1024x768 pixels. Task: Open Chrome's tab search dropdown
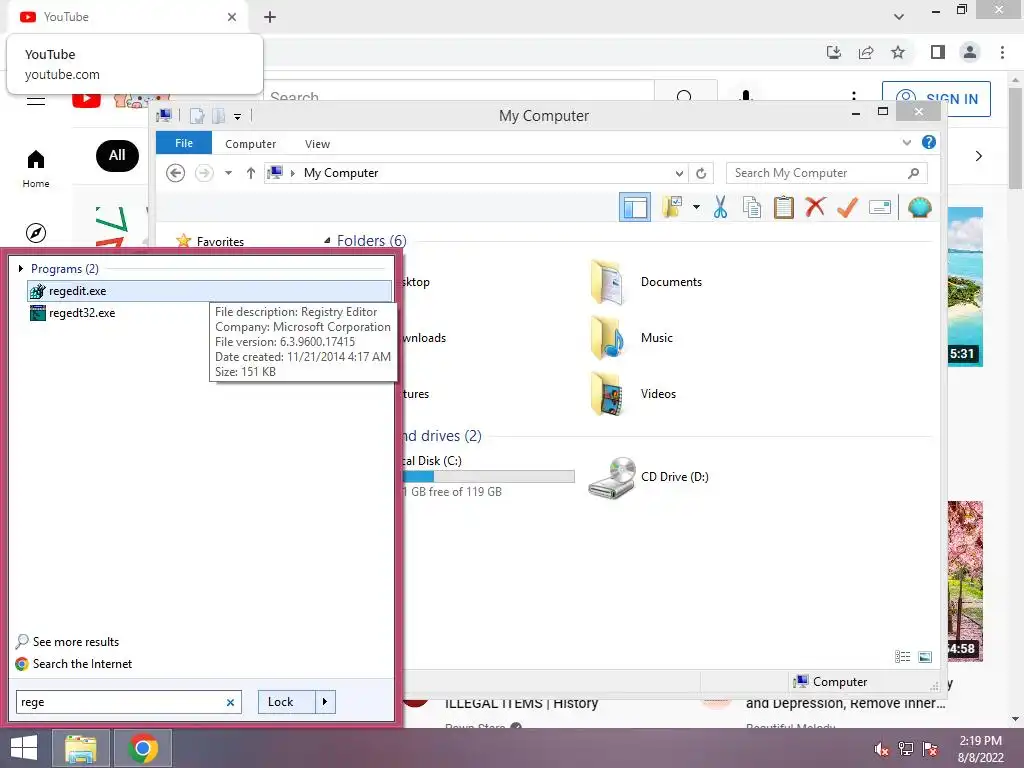(x=899, y=17)
